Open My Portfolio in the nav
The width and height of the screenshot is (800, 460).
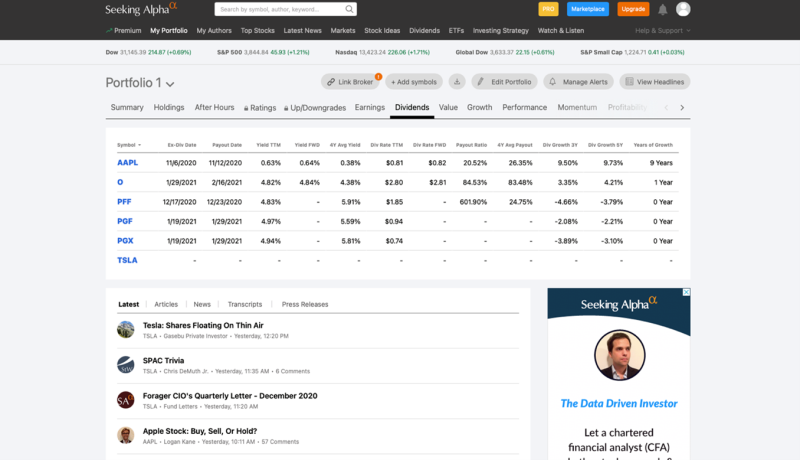point(169,31)
